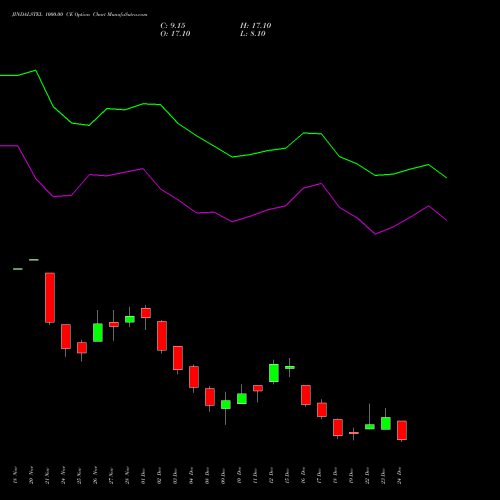The image size is (500, 500).
Task: Click the red candlestick for 03 Dec
Action: (178, 358)
